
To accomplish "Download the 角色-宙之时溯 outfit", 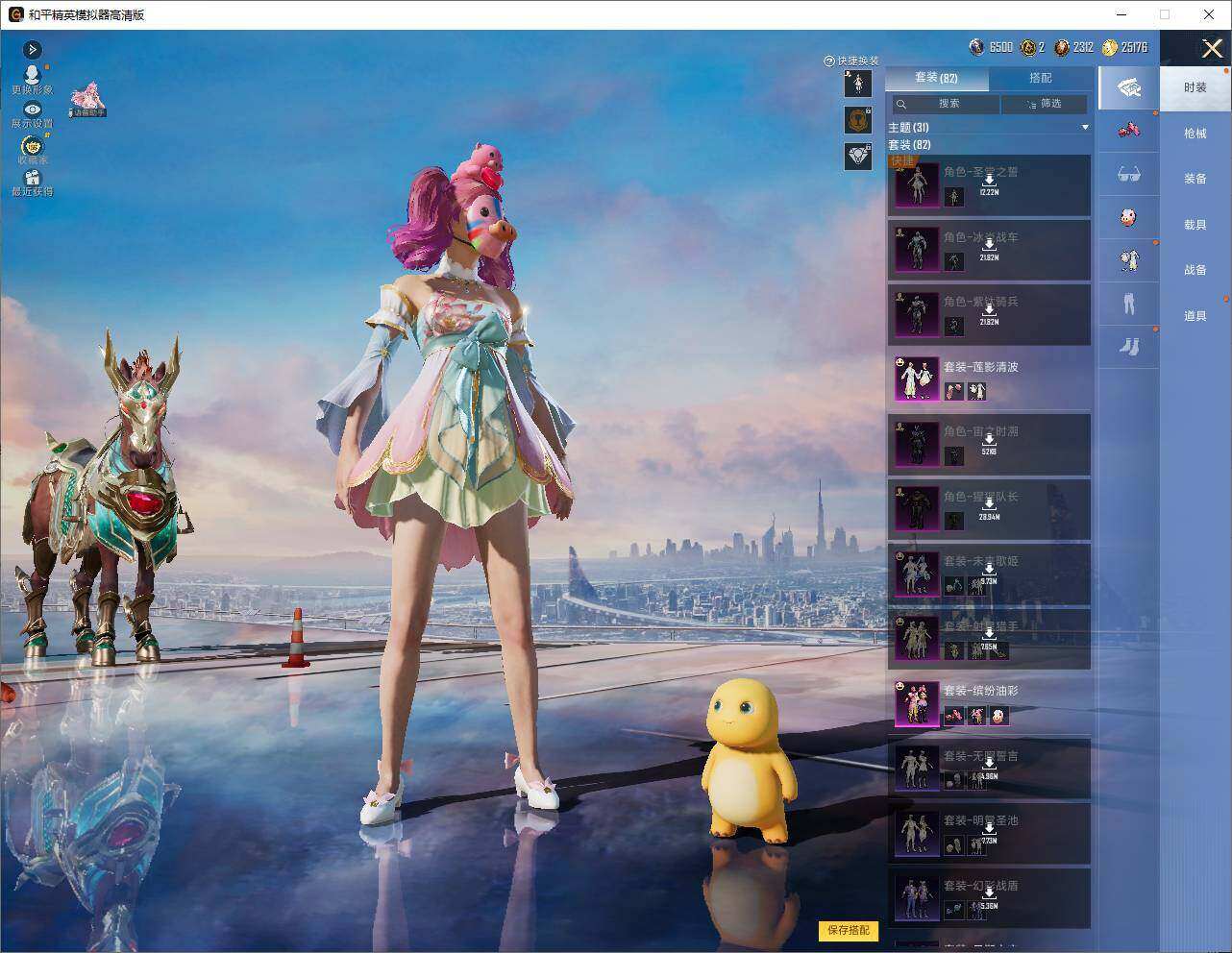I will pyautogui.click(x=989, y=445).
